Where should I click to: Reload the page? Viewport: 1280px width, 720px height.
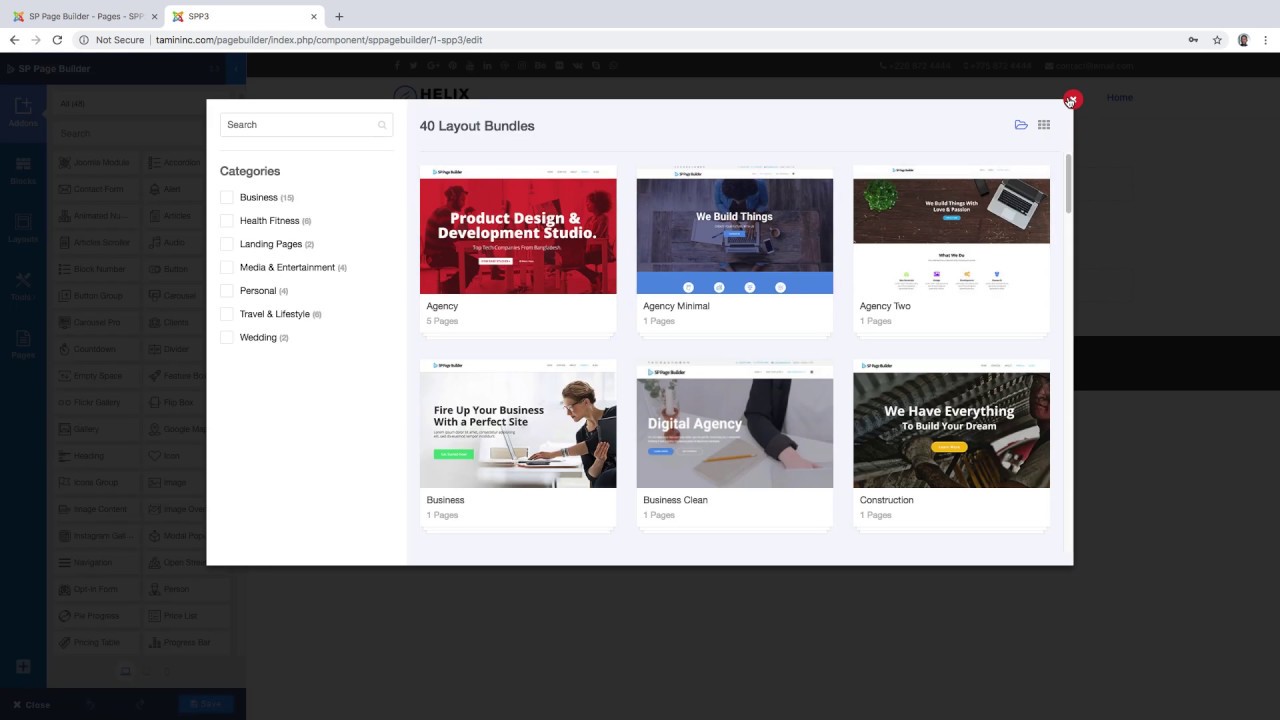point(57,40)
